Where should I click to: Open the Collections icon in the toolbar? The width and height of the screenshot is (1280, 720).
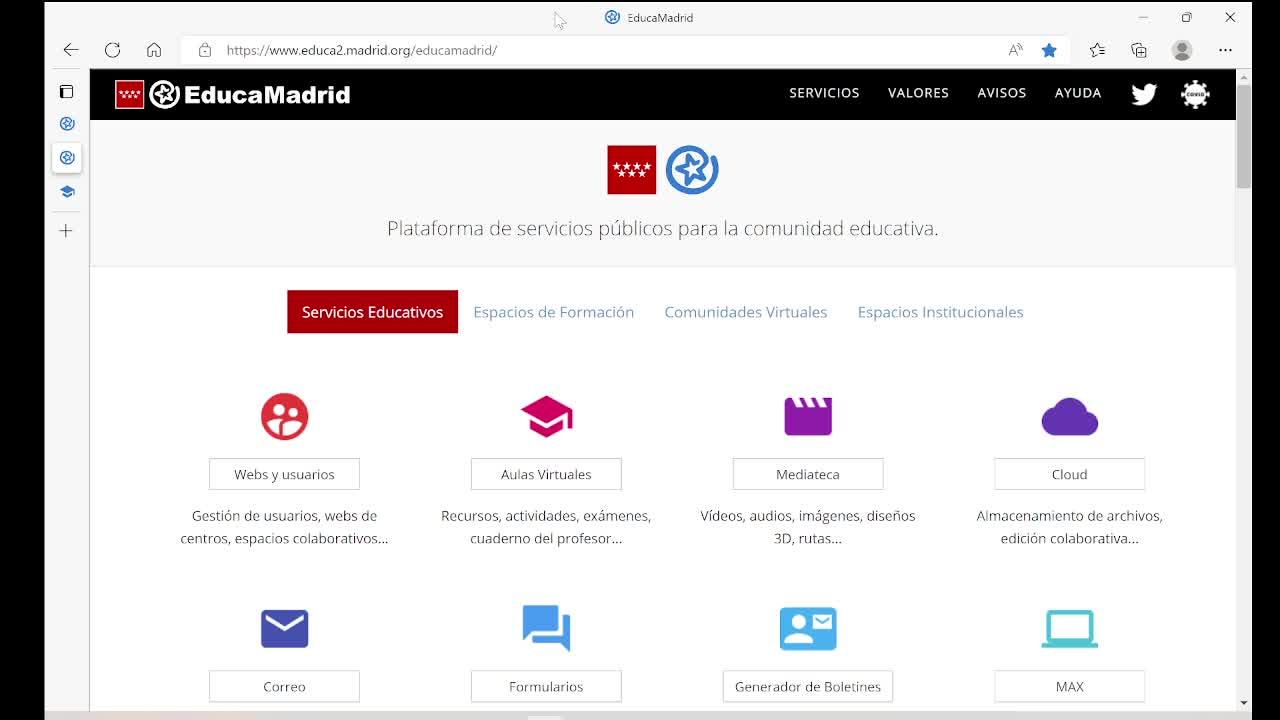1139,50
